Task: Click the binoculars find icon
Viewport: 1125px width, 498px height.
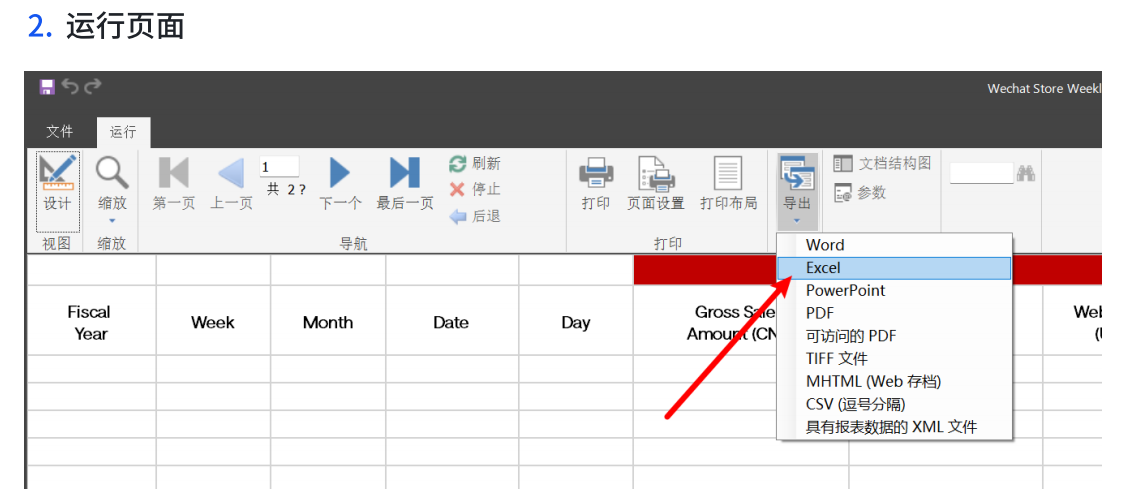Action: tap(1025, 173)
